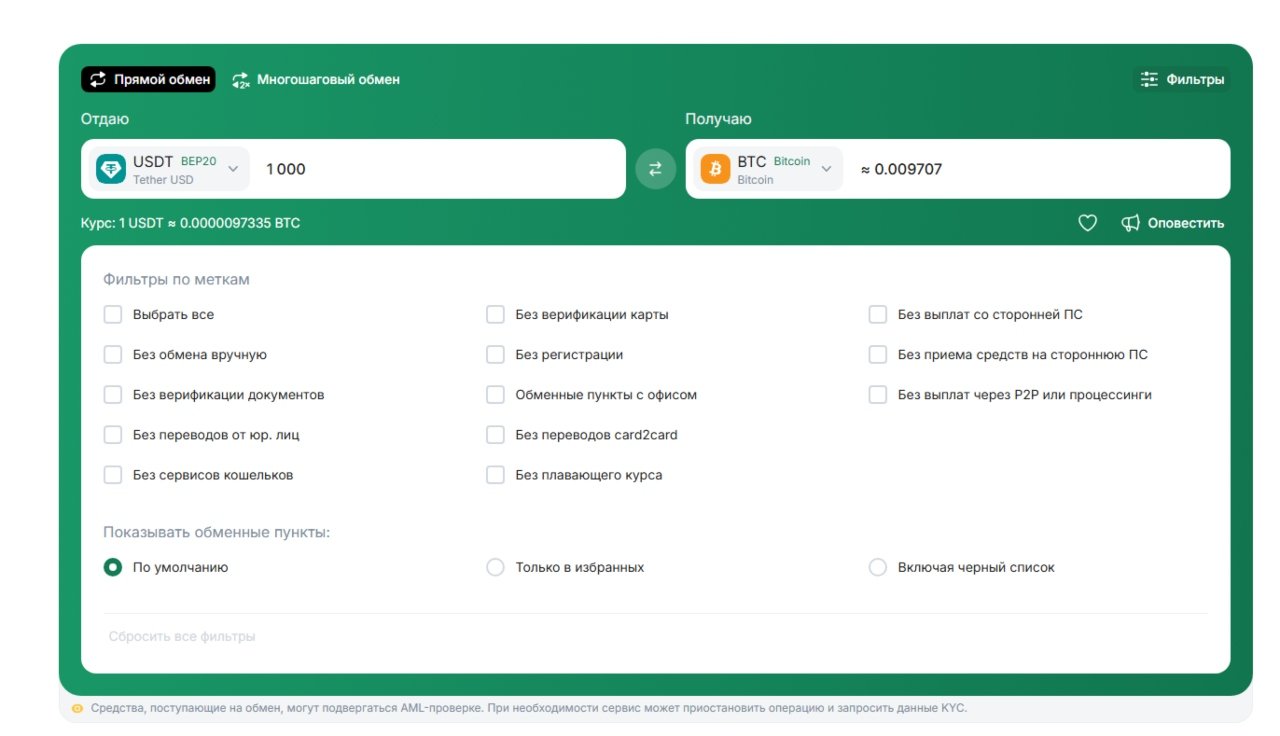Screen dimensions: 1280x736
Task: Open the Фильтры panel icon
Action: [x=1148, y=78]
